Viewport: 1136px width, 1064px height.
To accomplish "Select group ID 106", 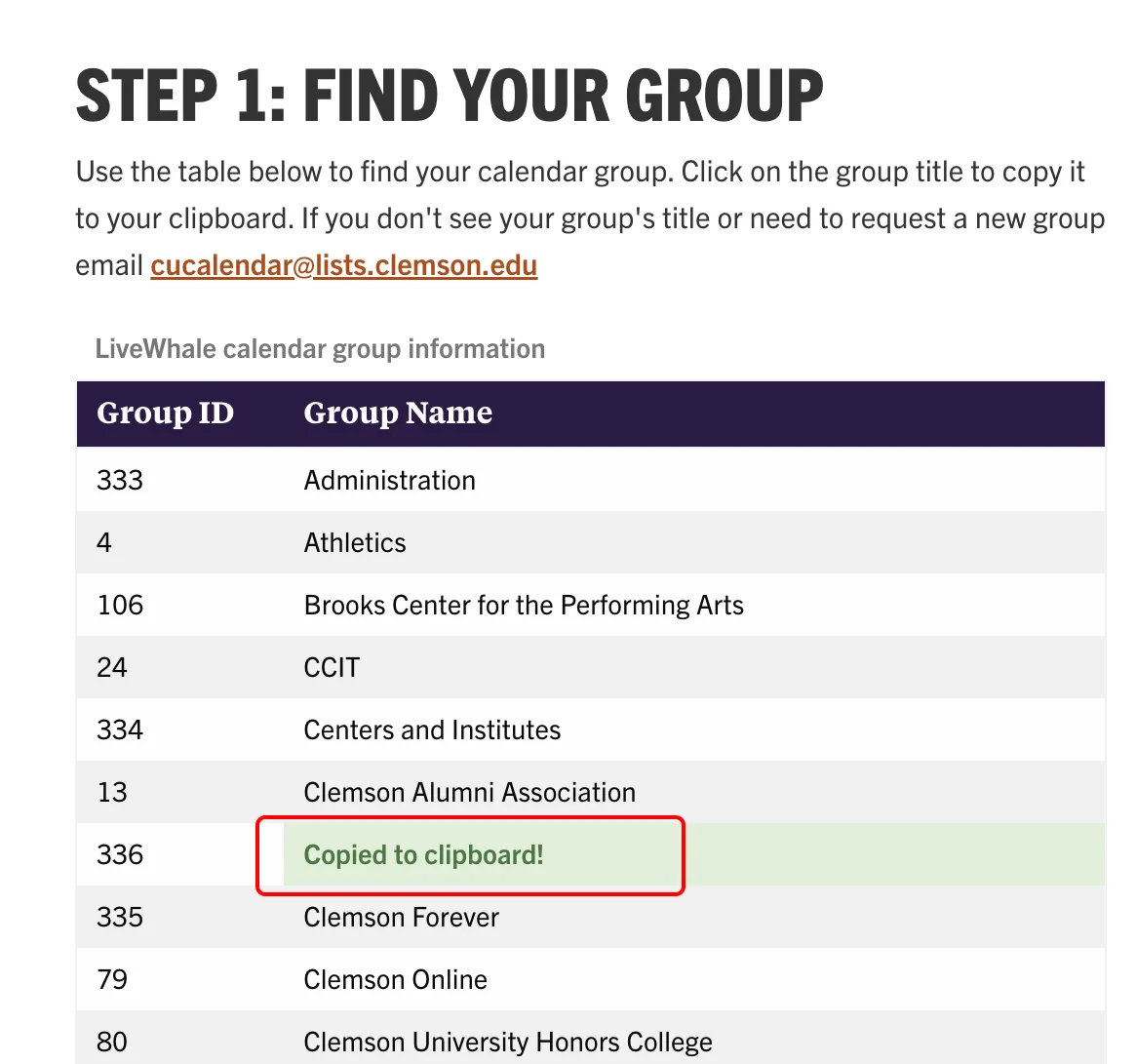I will (120, 606).
